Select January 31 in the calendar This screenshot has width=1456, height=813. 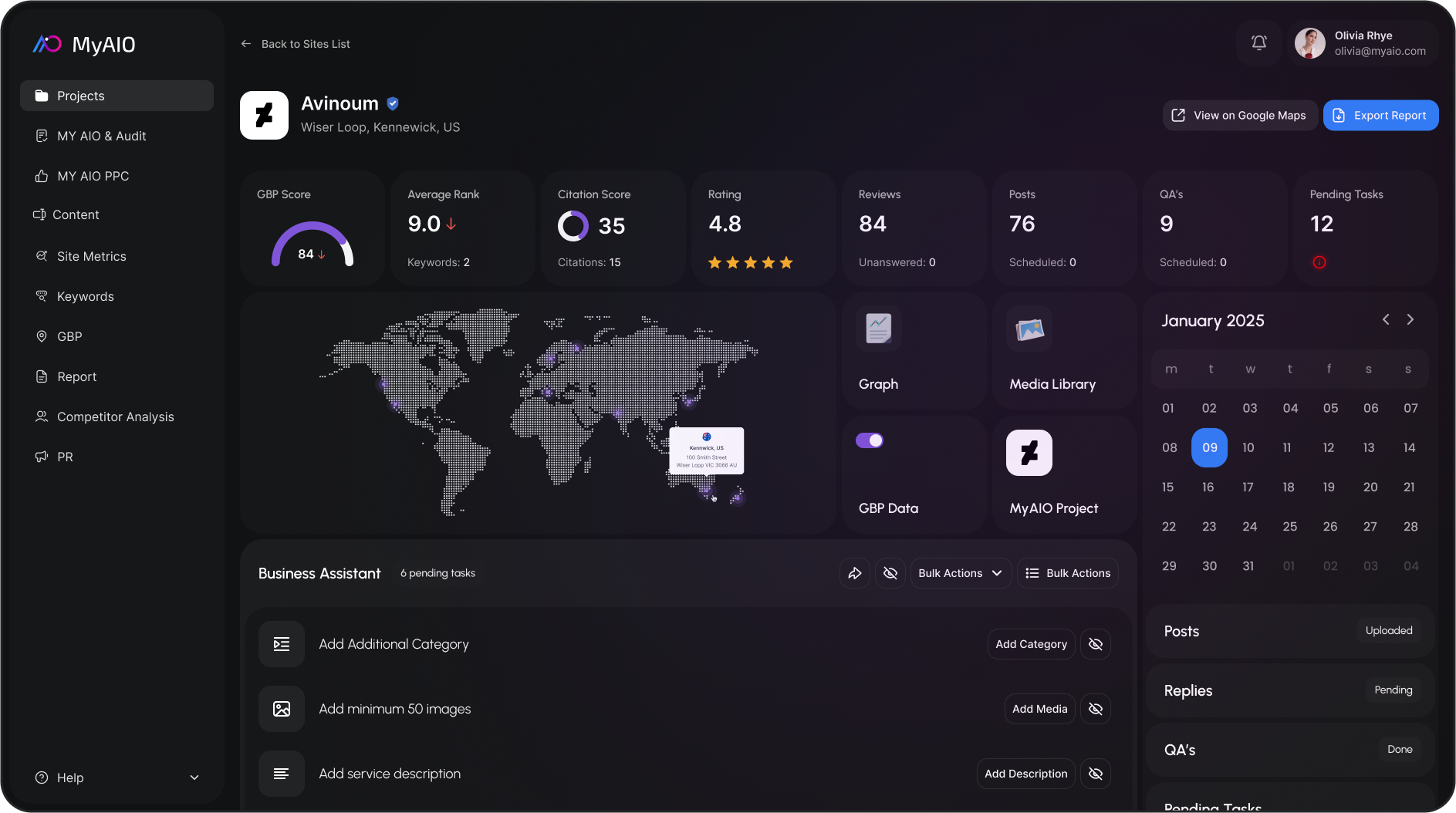(x=1248, y=566)
